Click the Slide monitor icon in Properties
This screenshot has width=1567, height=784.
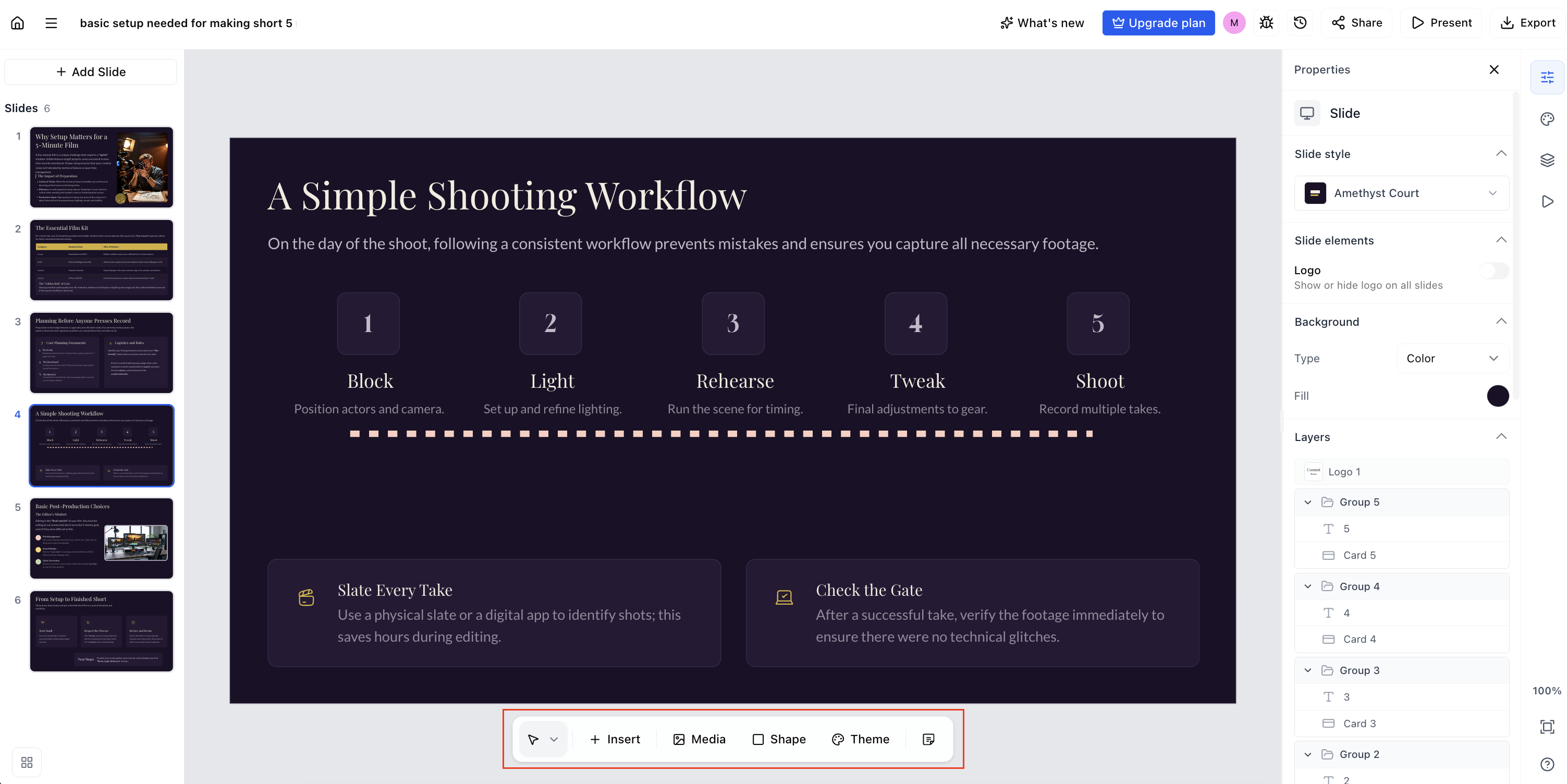[x=1307, y=113]
